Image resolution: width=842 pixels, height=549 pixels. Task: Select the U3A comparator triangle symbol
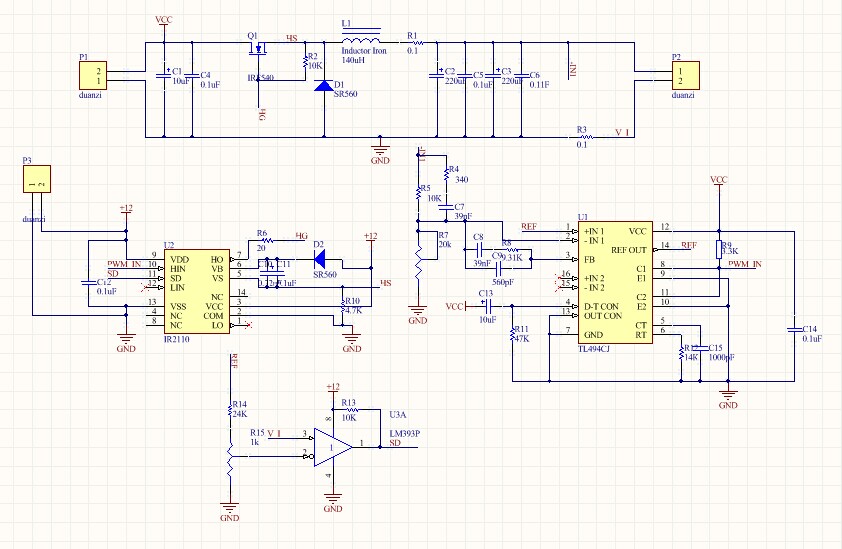[x=333, y=447]
